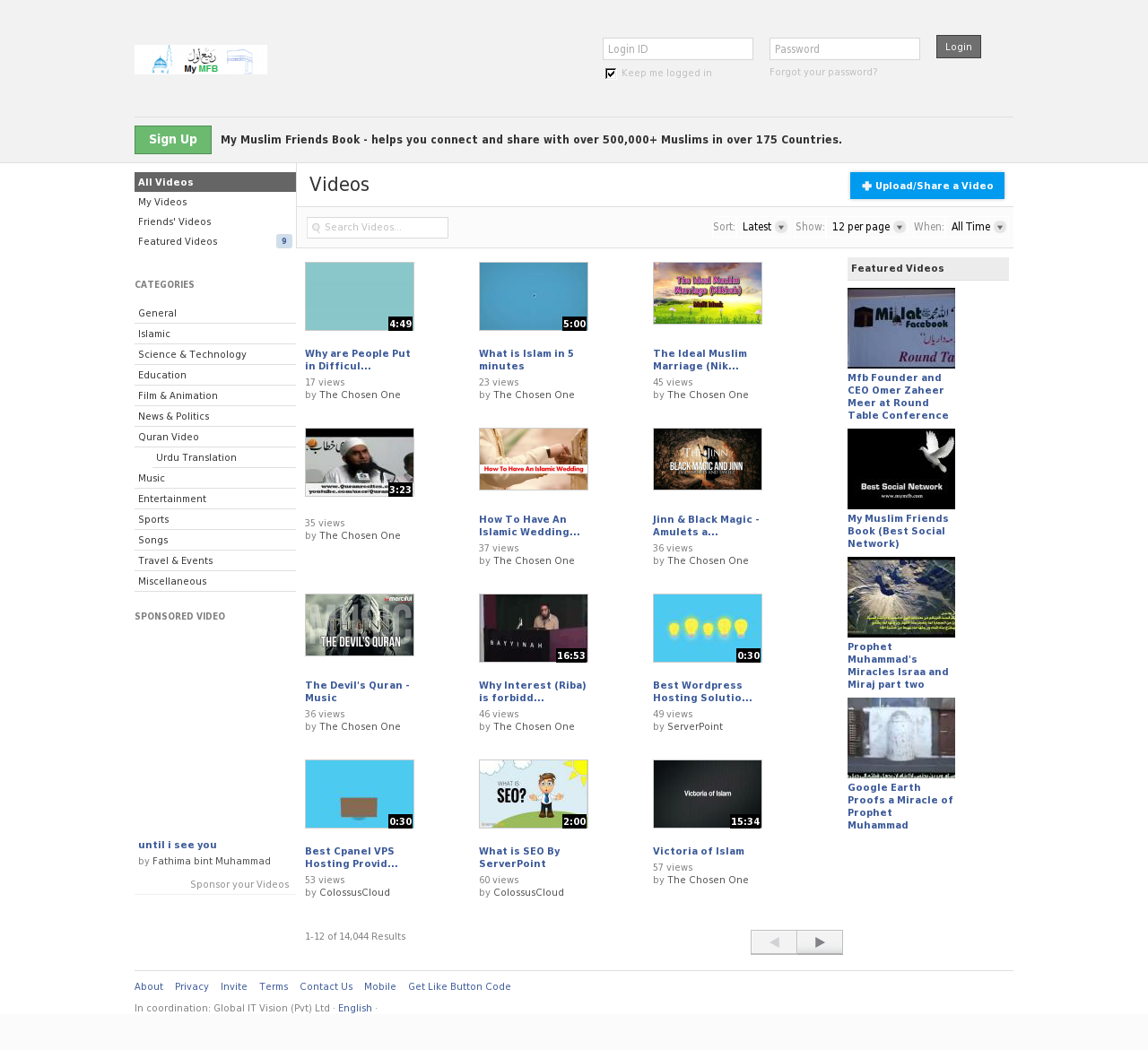Open What is SEO By ServerPoint title

click(519, 857)
